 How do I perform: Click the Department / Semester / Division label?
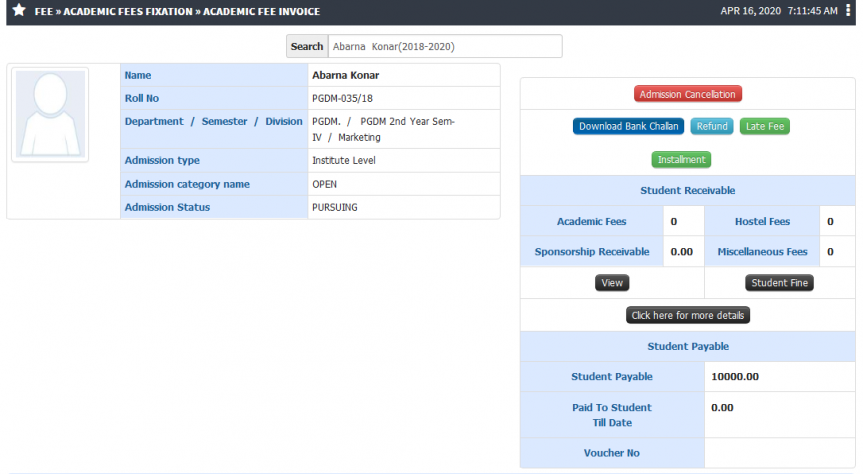(x=214, y=122)
